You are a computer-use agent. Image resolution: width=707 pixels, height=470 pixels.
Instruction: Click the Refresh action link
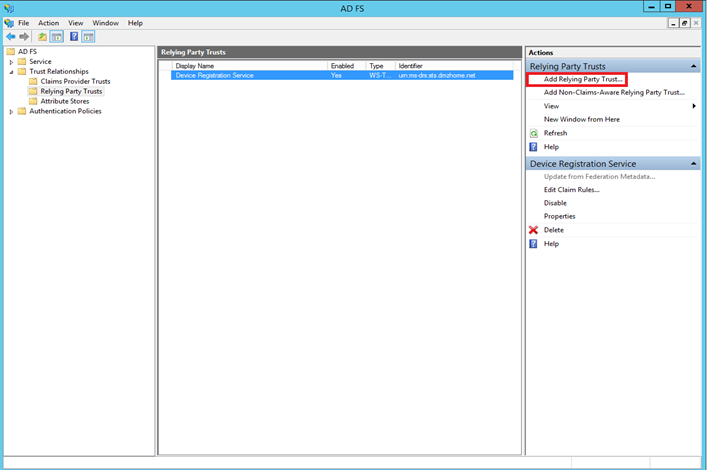[x=556, y=133]
